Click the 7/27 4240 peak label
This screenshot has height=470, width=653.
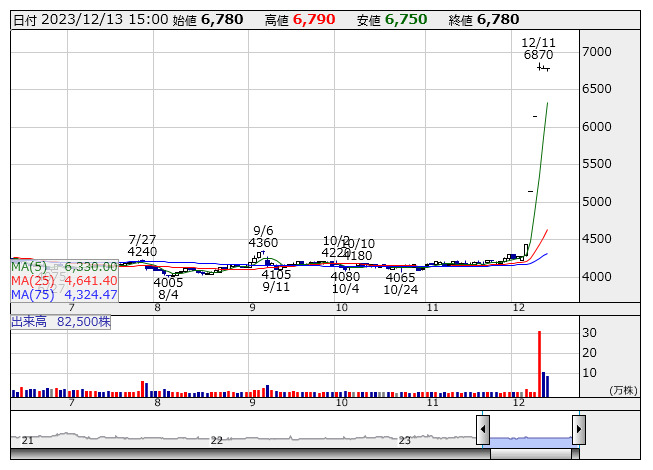pyautogui.click(x=142, y=245)
